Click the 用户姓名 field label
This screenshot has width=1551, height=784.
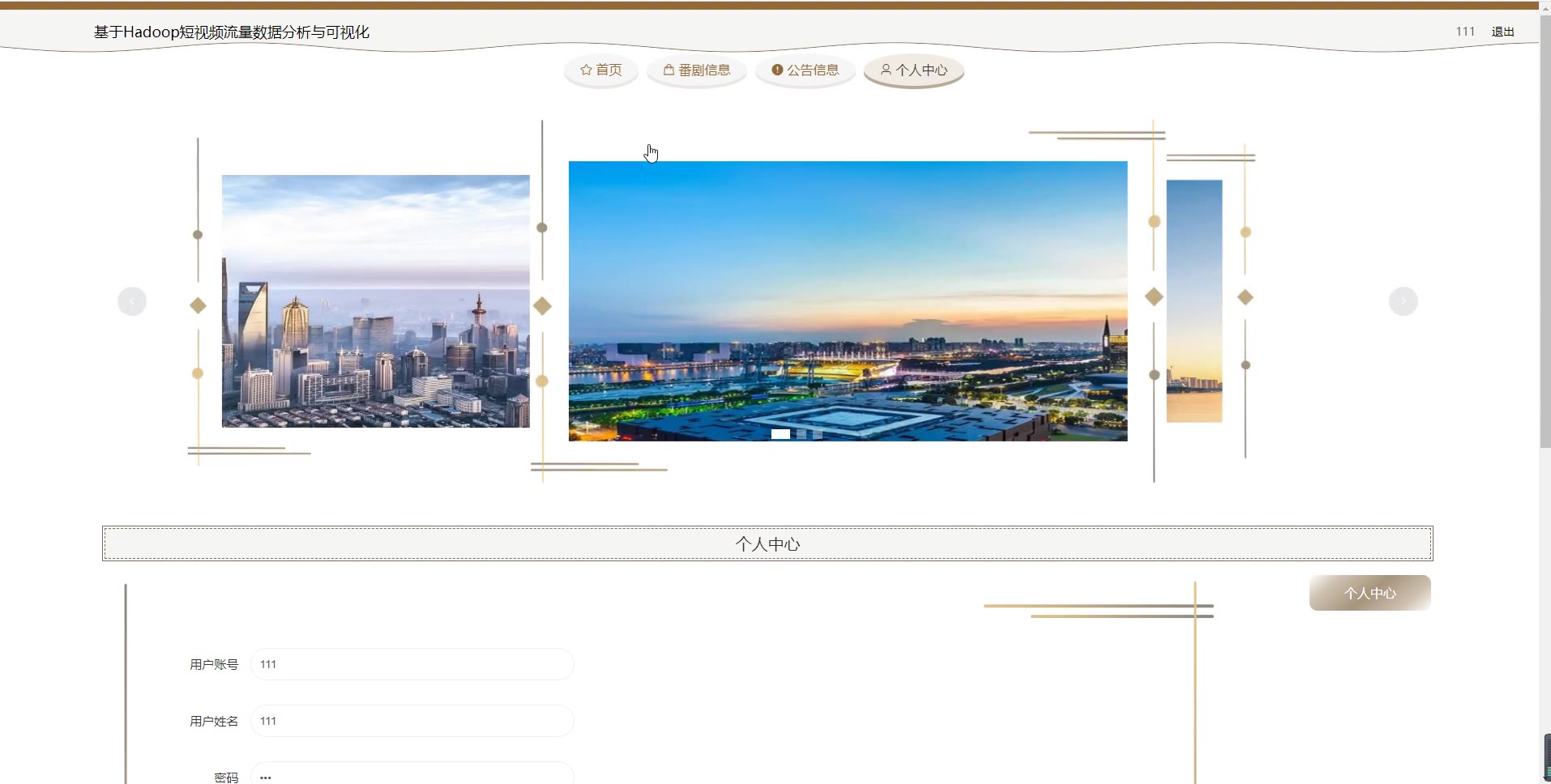[x=214, y=722]
